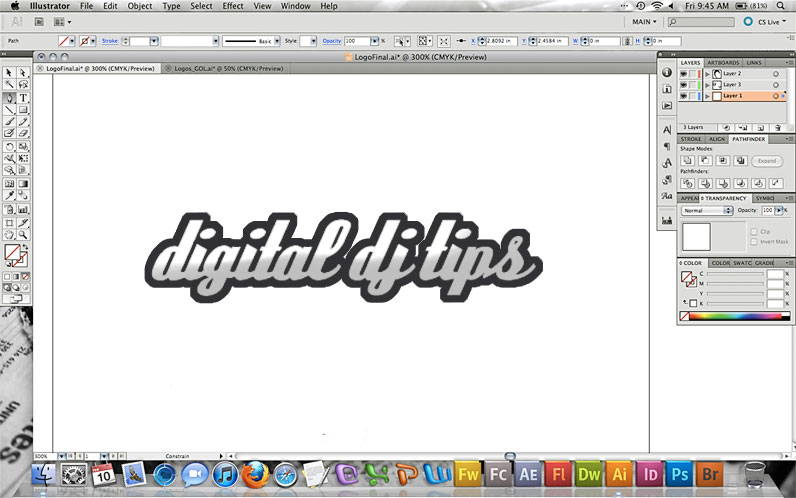Hide Layer 2 with eye icon

tap(684, 74)
